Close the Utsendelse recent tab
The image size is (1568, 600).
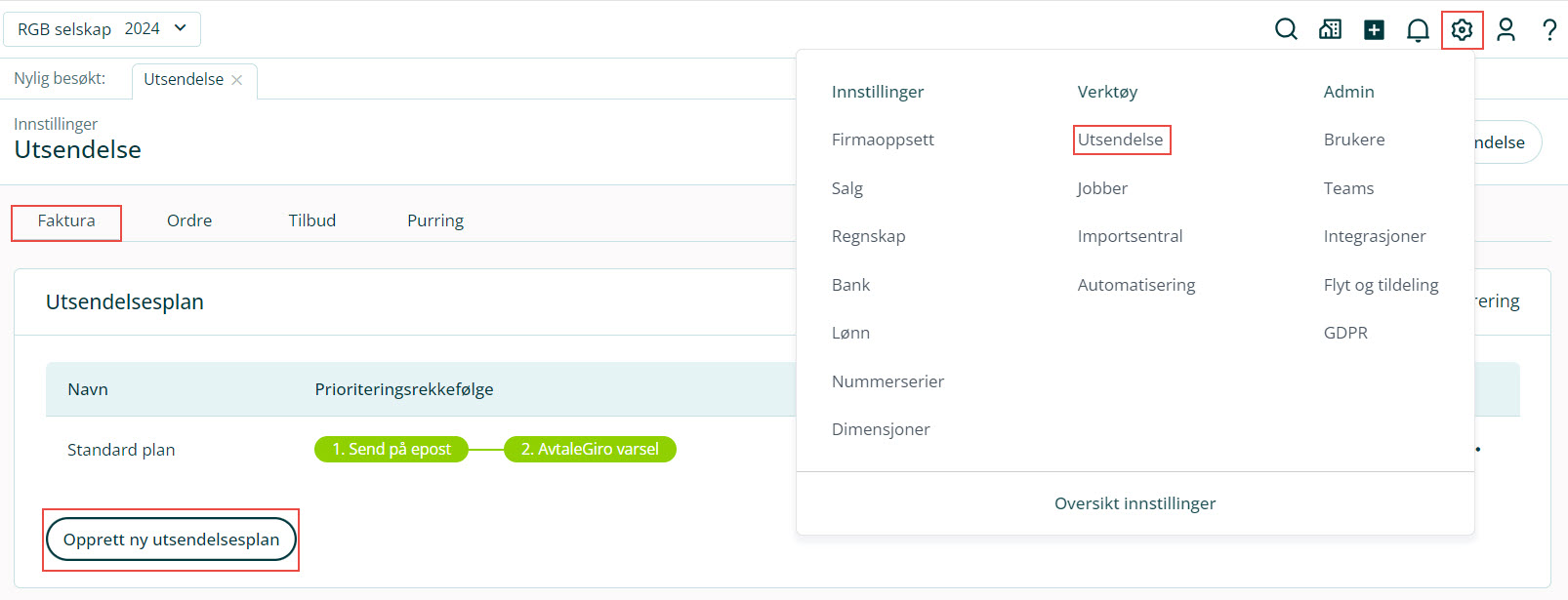click(x=237, y=80)
